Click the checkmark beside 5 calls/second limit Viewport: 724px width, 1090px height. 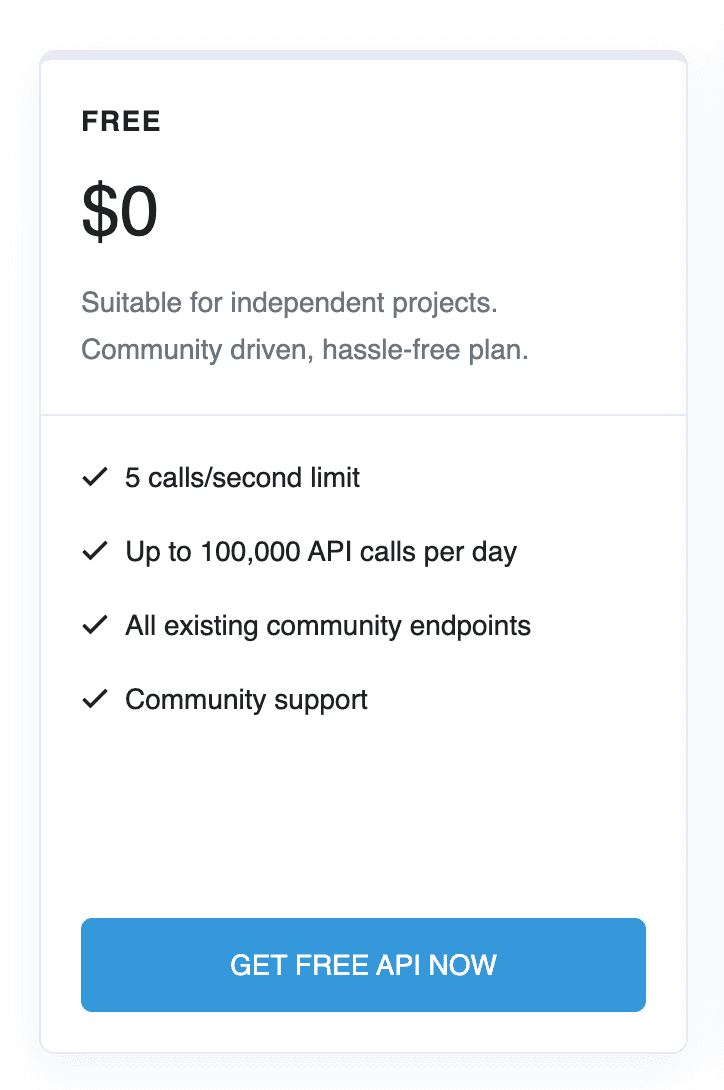[94, 478]
